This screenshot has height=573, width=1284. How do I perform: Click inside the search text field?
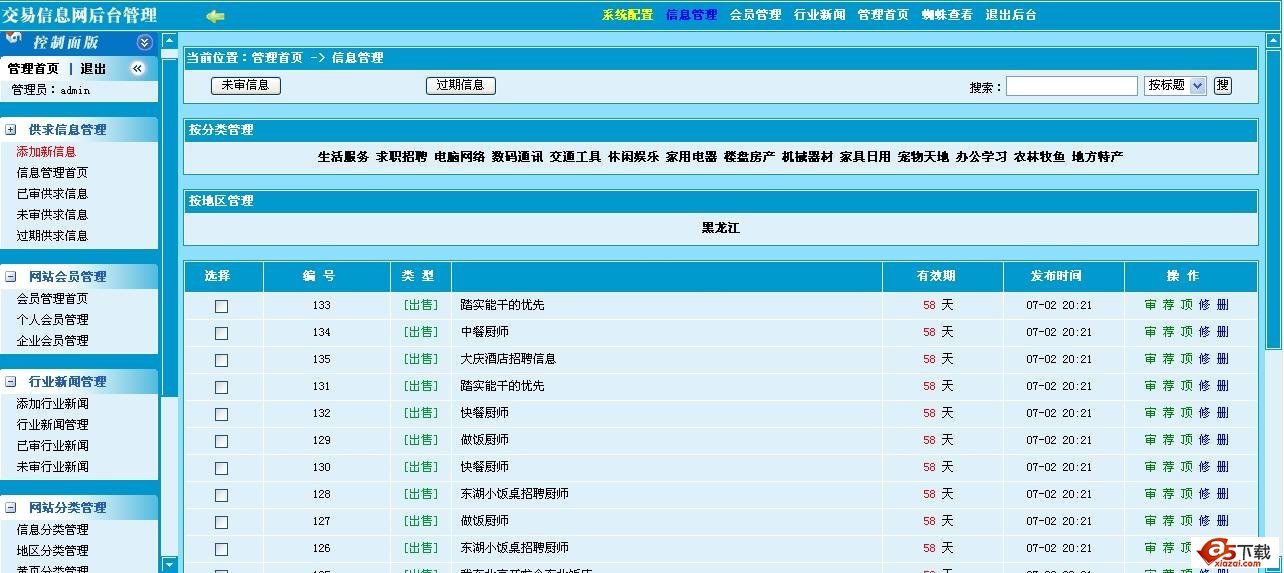point(1072,86)
